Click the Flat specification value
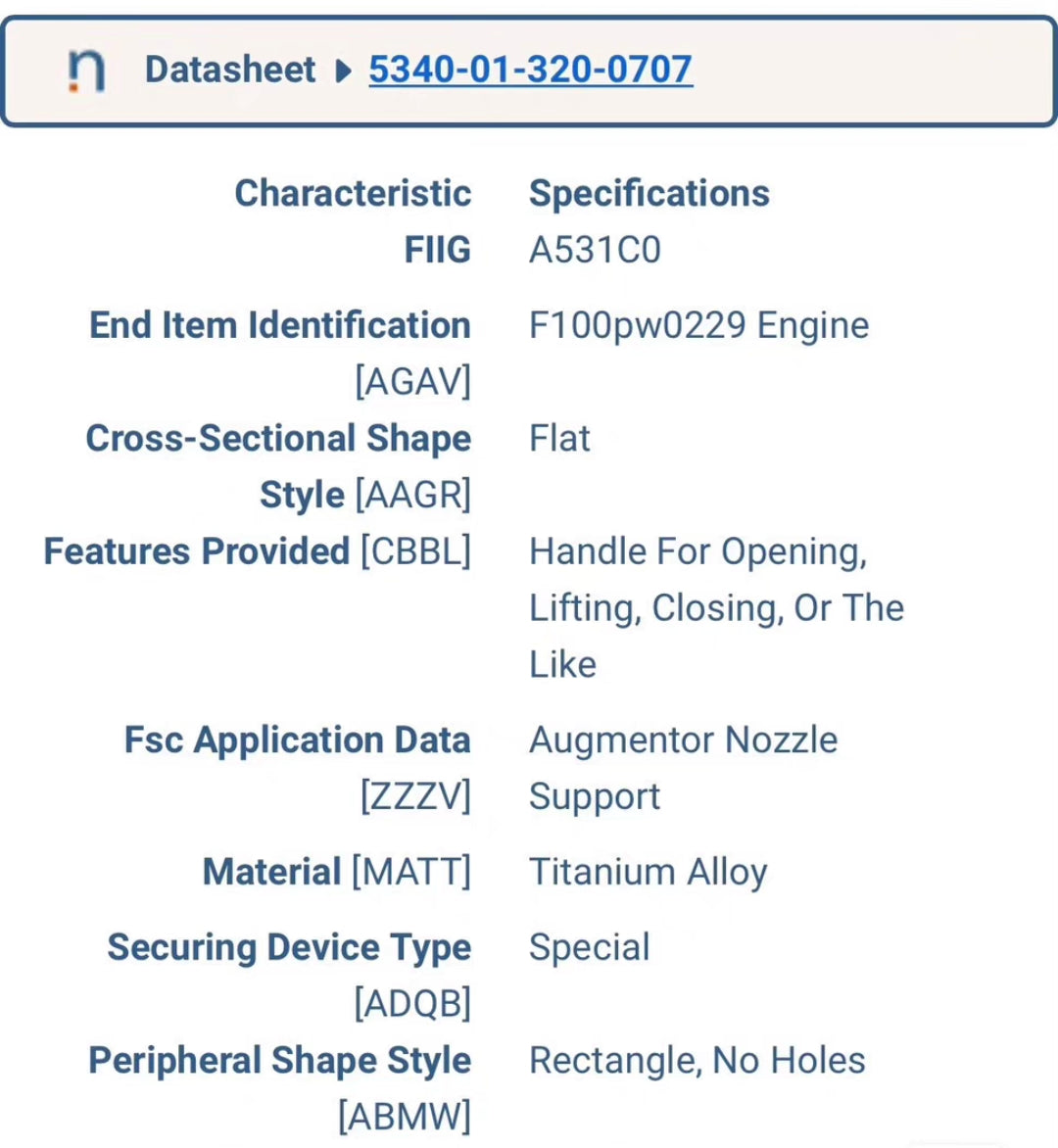This screenshot has height=1148, width=1058. pos(559,439)
